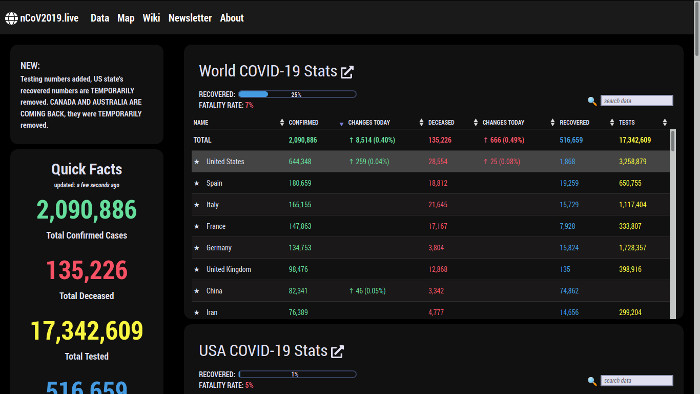700x394 pixels.
Task: Star the China row
Action: click(196, 291)
